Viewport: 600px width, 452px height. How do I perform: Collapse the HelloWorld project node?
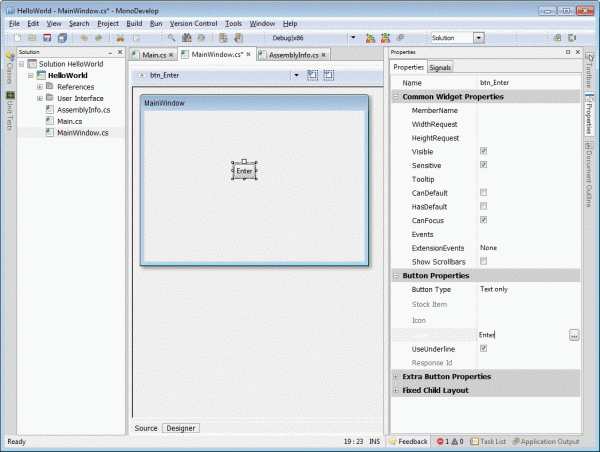31,75
